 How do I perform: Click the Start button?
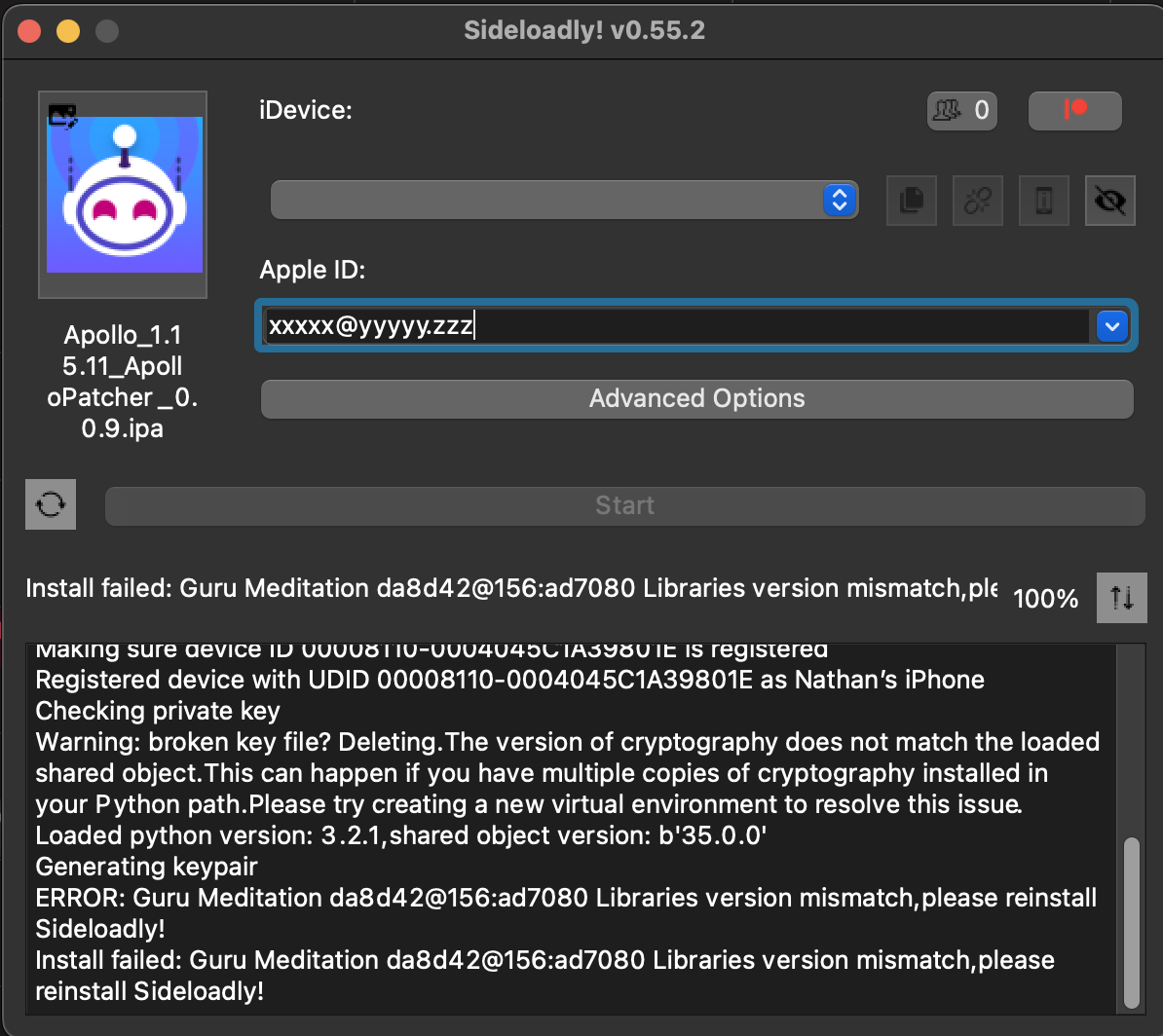tap(624, 505)
